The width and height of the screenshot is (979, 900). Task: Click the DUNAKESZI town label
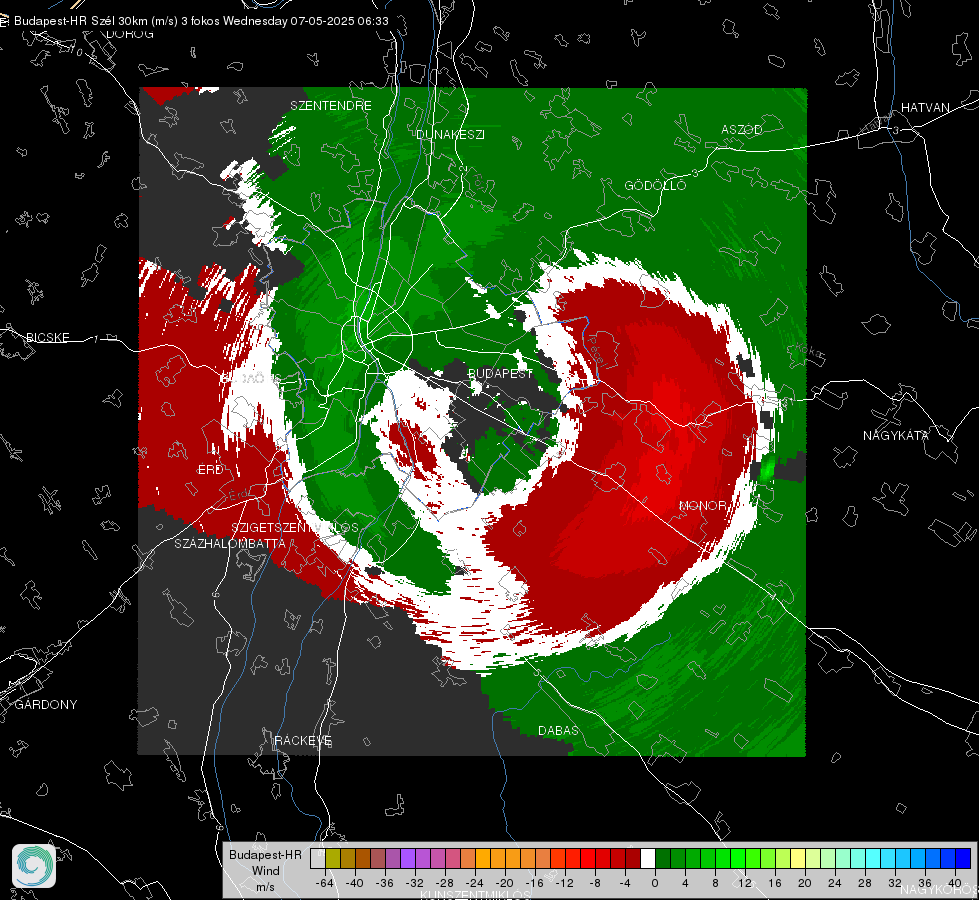point(450,134)
